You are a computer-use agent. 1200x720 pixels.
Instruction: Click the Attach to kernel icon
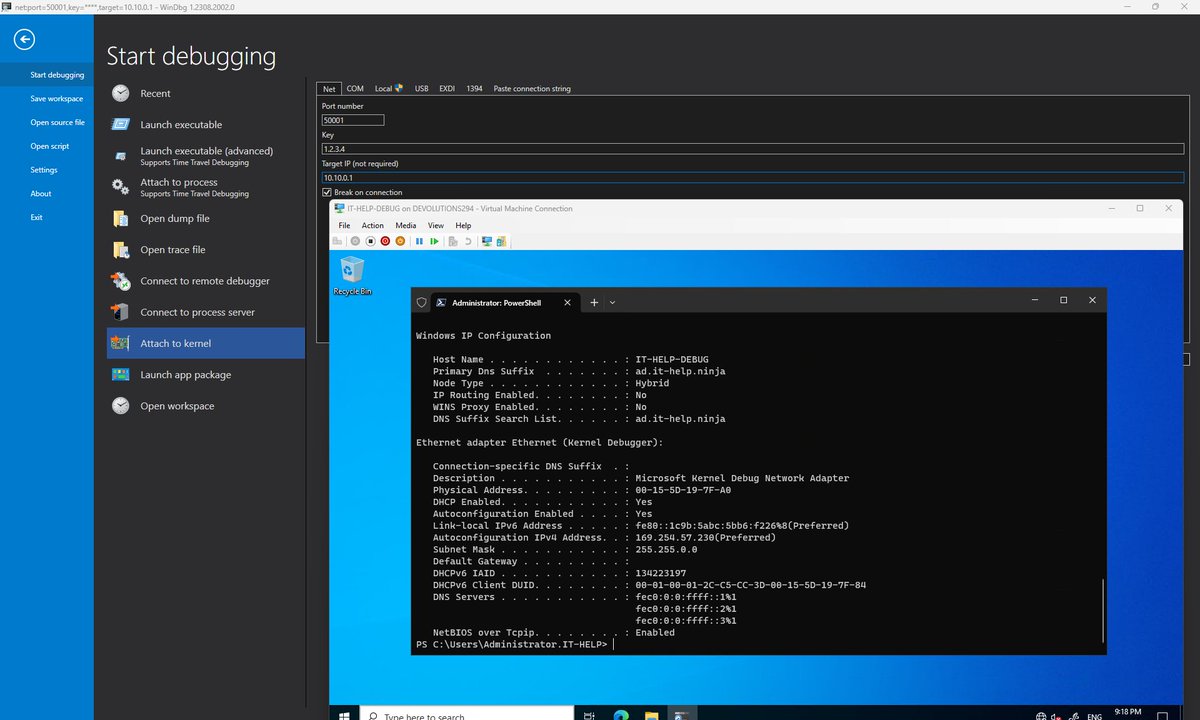pos(121,343)
